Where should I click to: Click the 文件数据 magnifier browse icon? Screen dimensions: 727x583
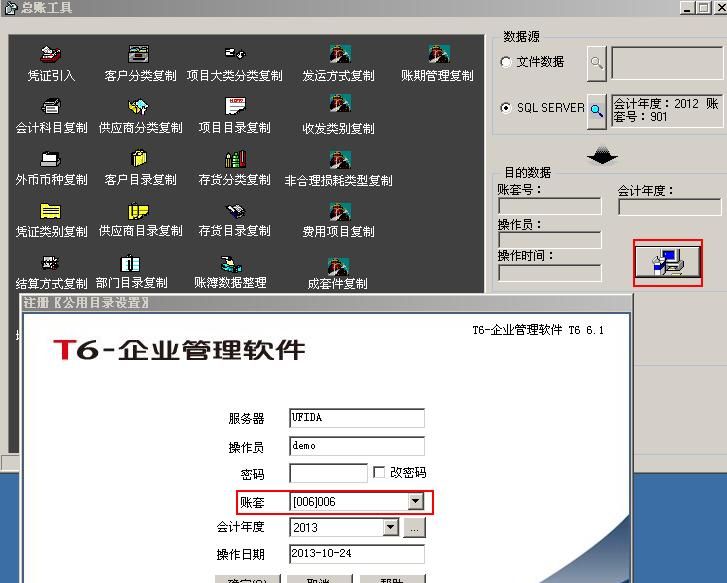[x=597, y=64]
